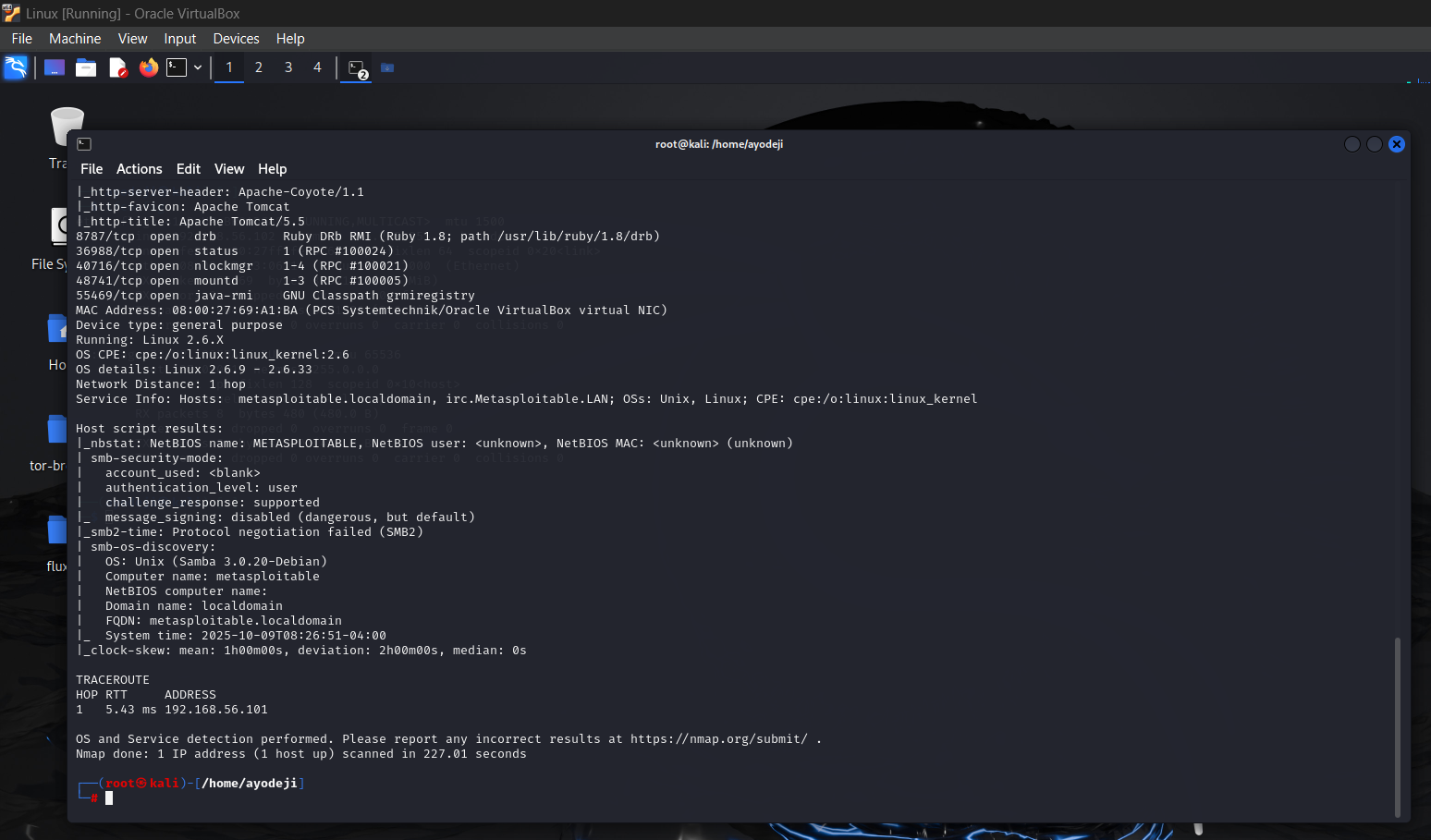Click the '_clock-skew: mean' line
The width and height of the screenshot is (1431, 840).
(x=301, y=651)
